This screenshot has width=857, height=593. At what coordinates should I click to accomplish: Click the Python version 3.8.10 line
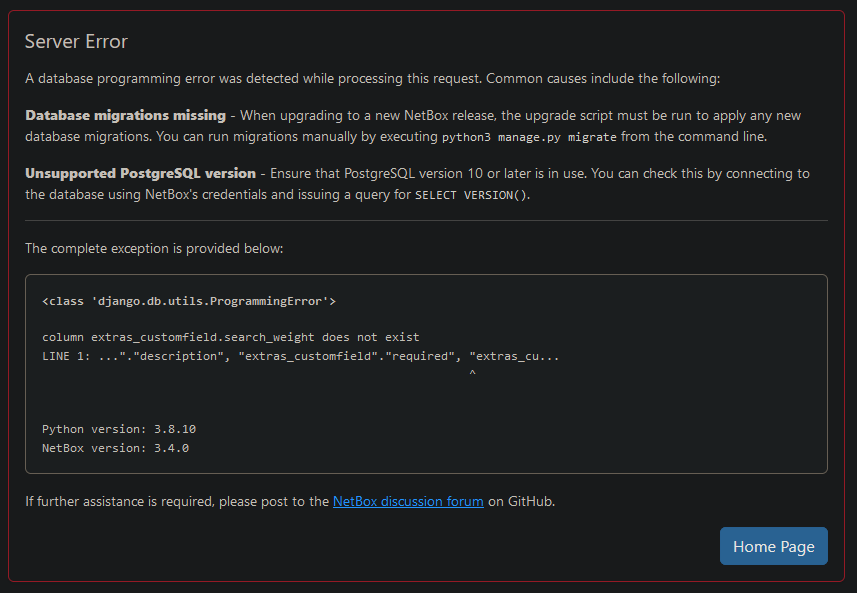click(119, 429)
